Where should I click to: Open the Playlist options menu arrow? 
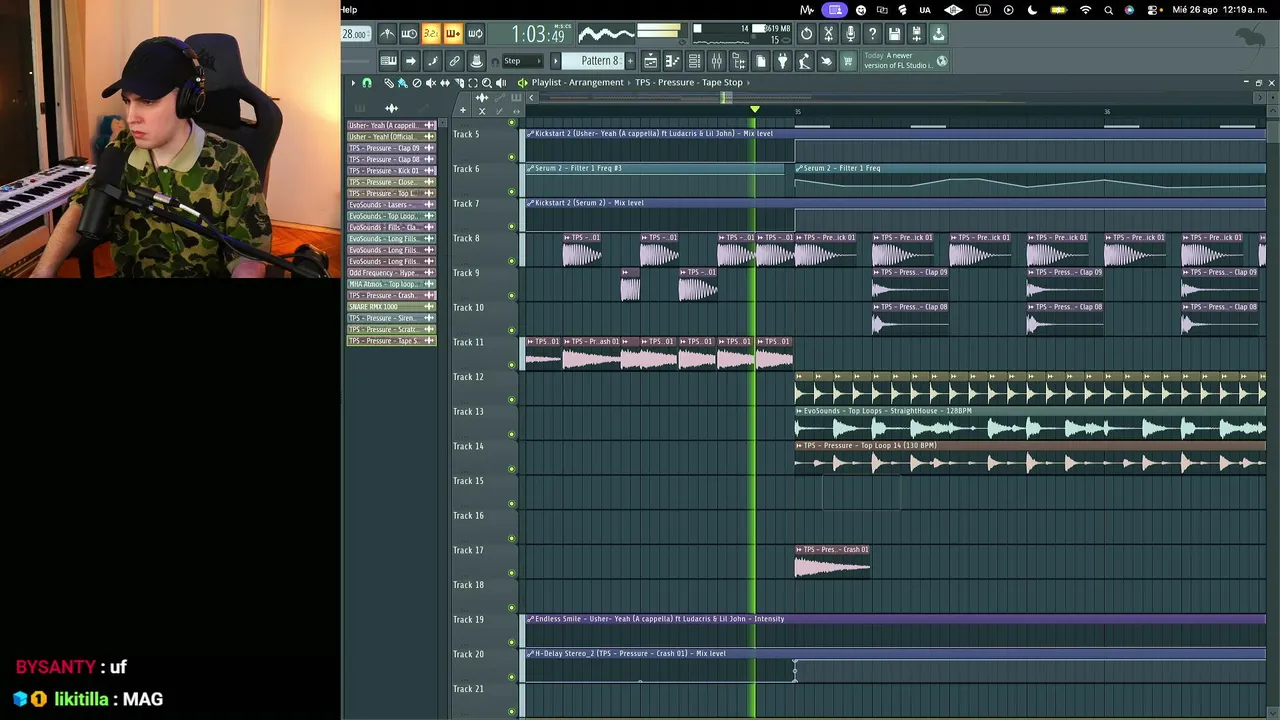[353, 83]
